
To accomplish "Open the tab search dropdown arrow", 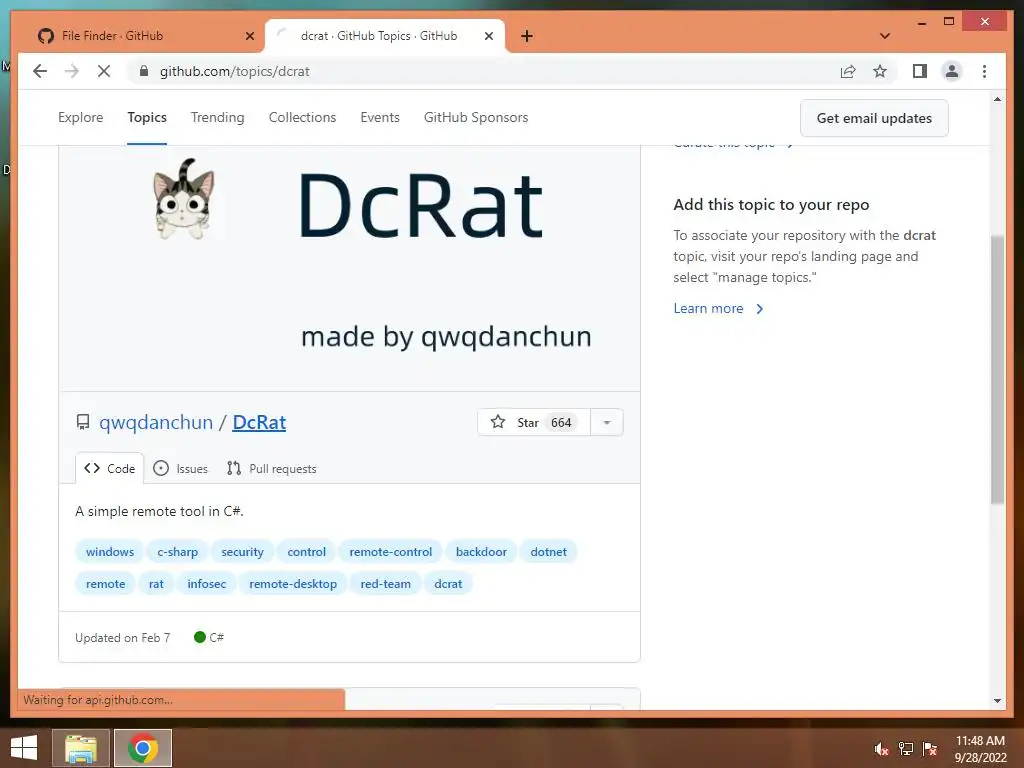I will 885,36.
